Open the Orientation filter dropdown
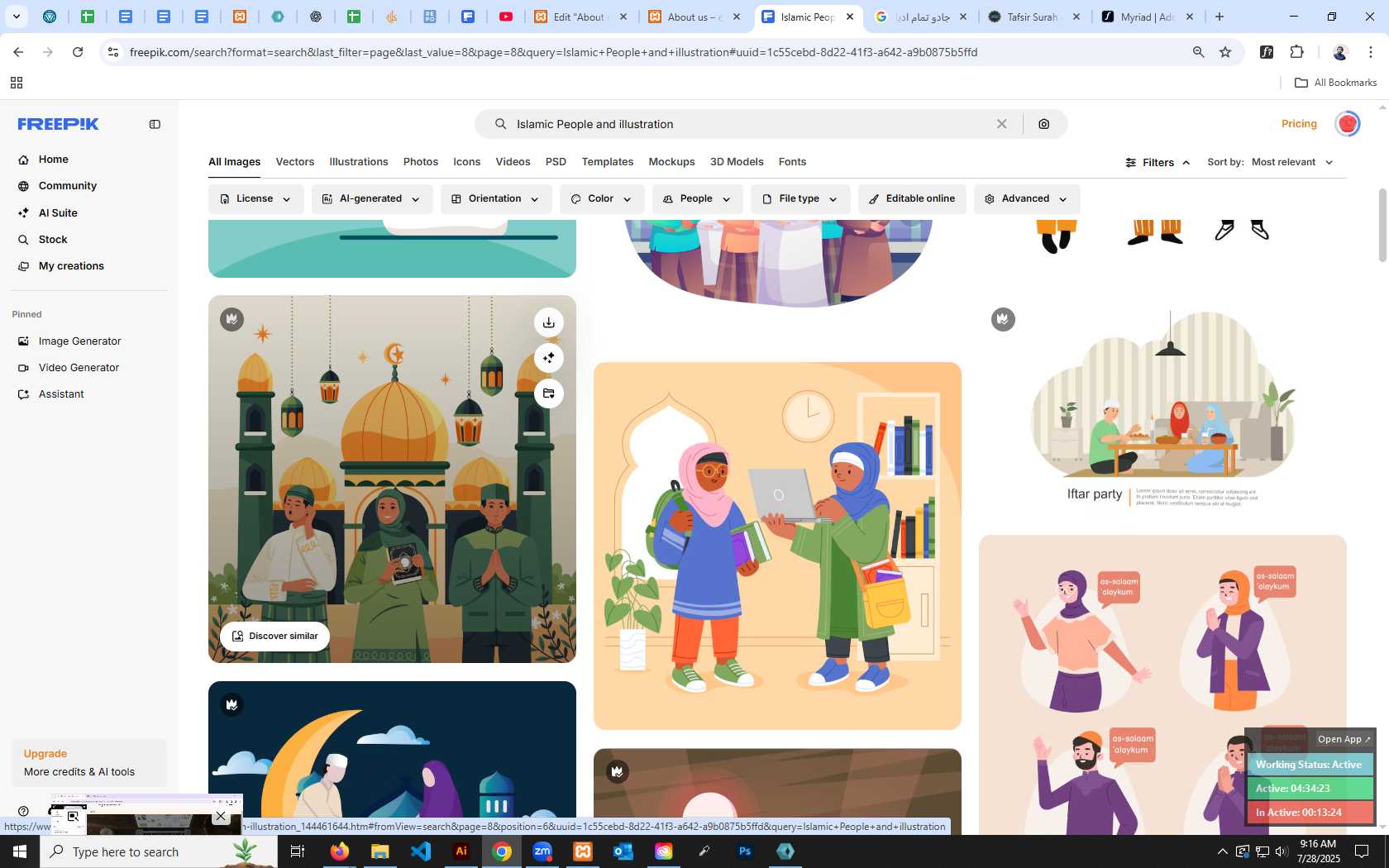The width and height of the screenshot is (1389, 868). [x=496, y=199]
